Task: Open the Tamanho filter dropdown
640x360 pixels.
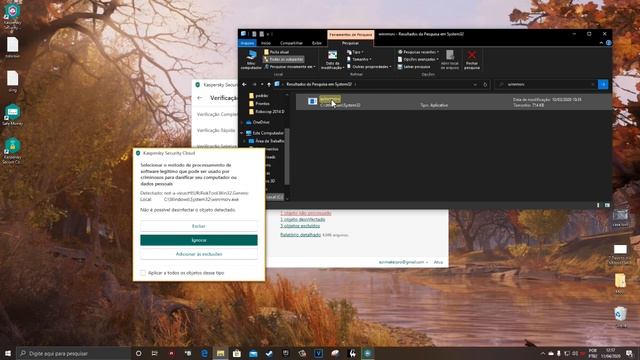Action: click(x=359, y=60)
